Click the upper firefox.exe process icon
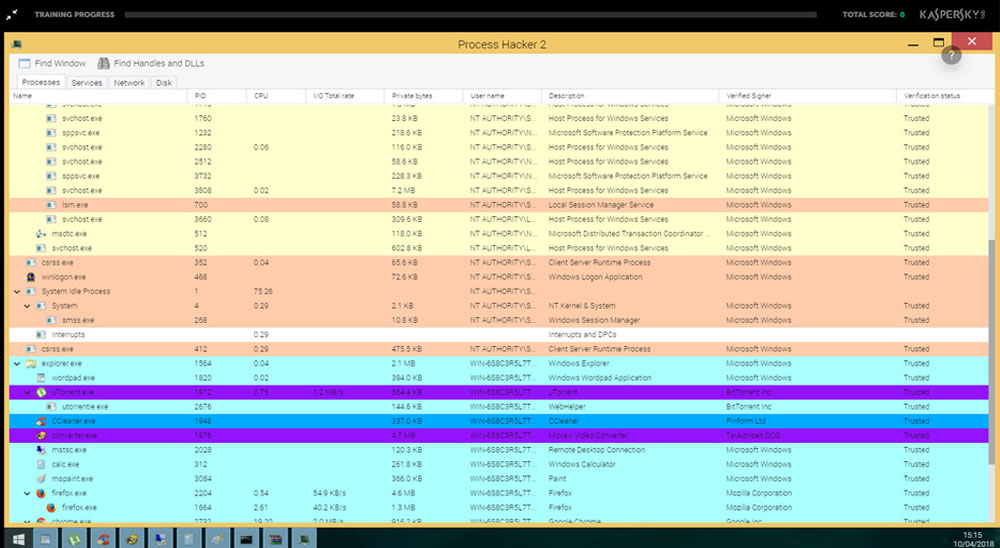This screenshot has height=548, width=1000. [x=41, y=493]
